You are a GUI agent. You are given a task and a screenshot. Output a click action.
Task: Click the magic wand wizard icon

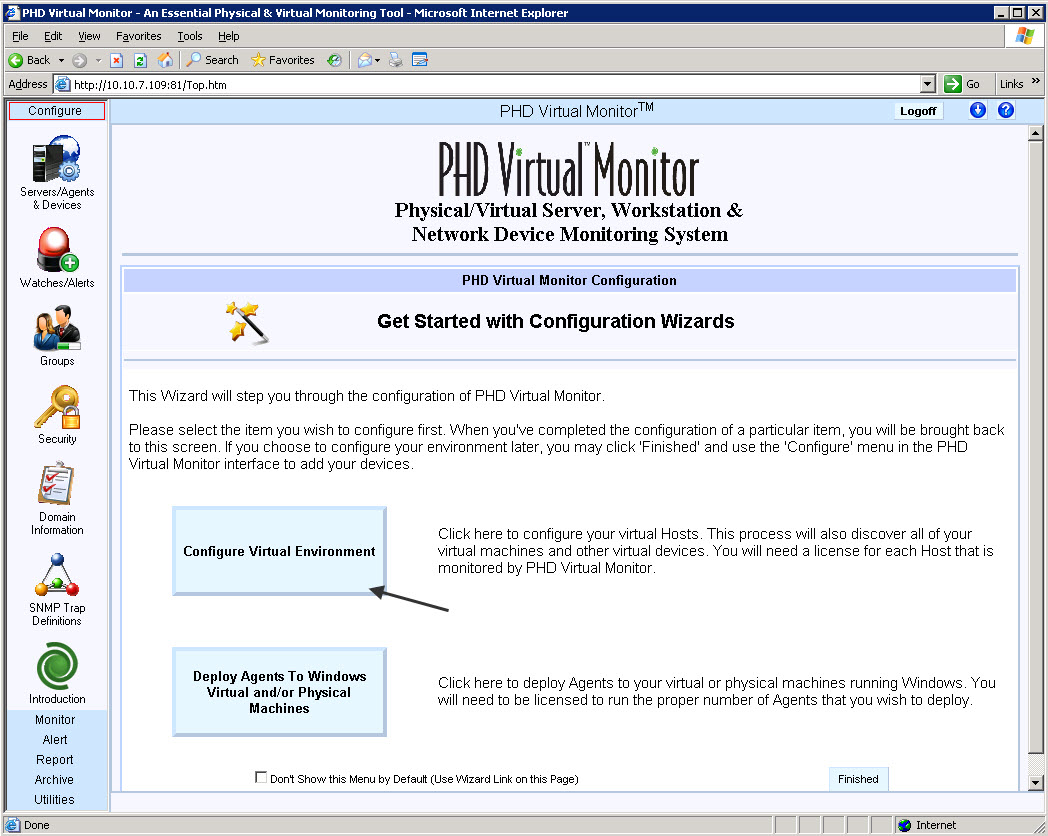(247, 323)
